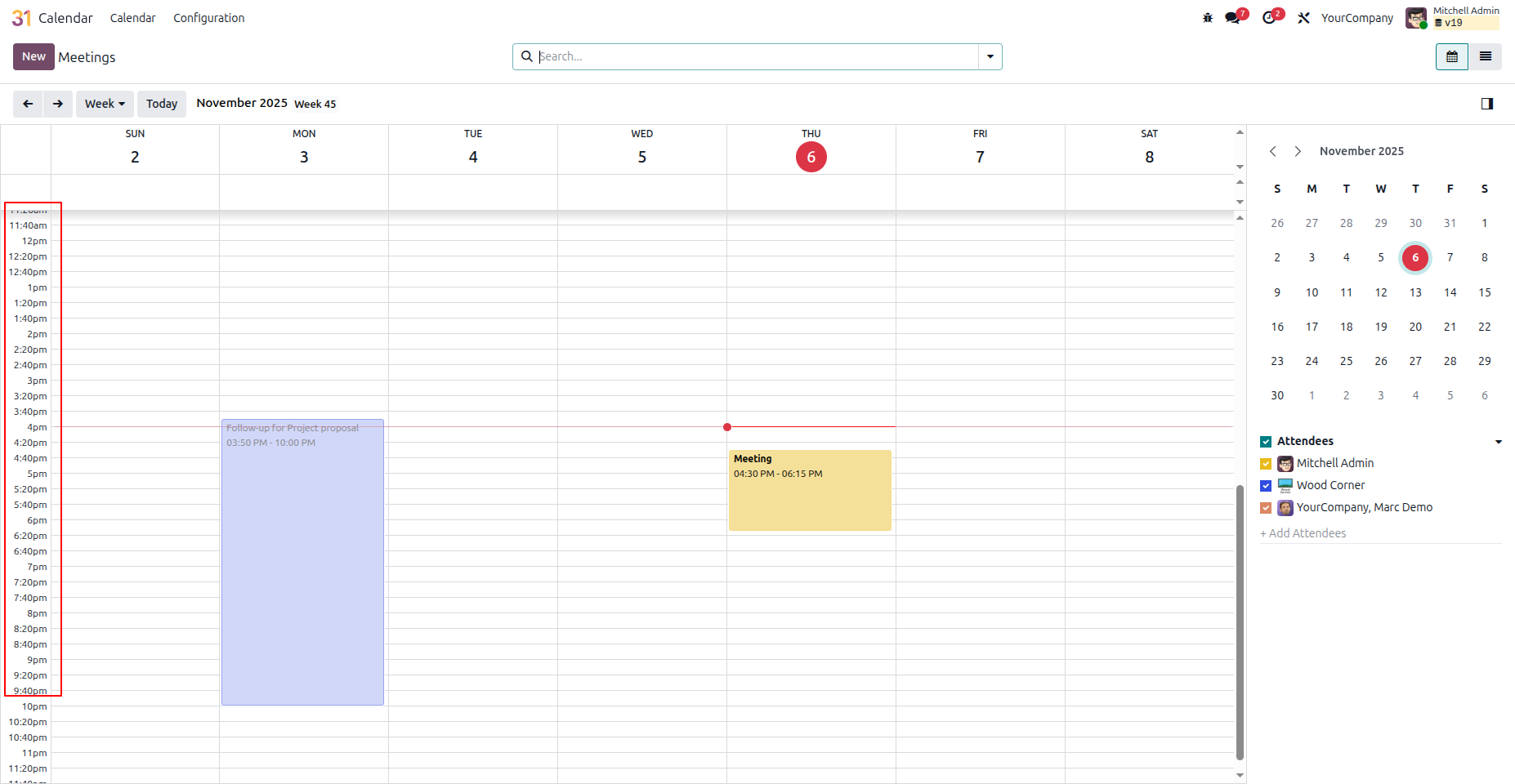1515x784 pixels.
Task: Open the Week scale dropdown
Action: point(105,104)
